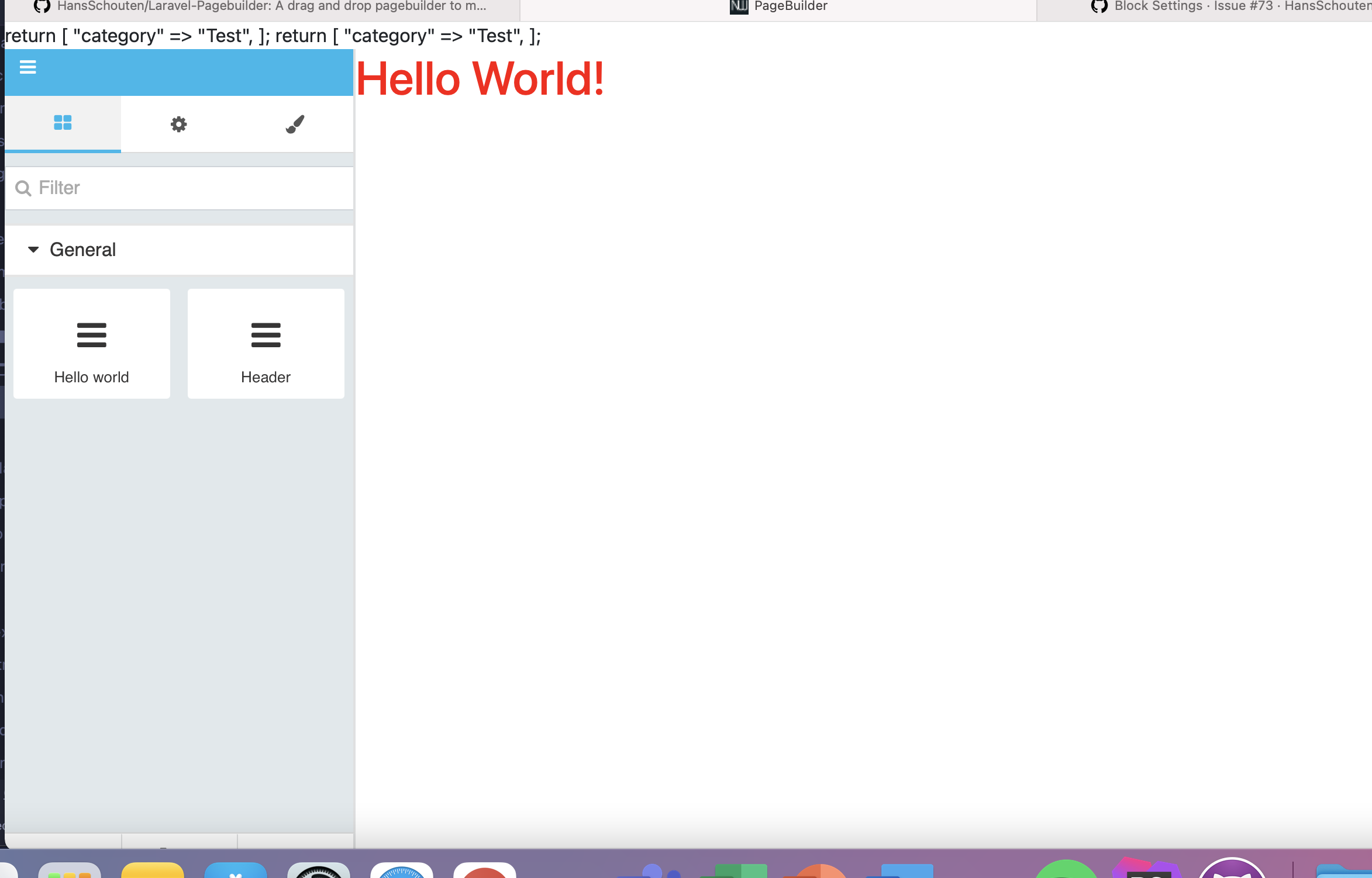Collapse the General block category
1372x878 pixels.
tap(33, 250)
